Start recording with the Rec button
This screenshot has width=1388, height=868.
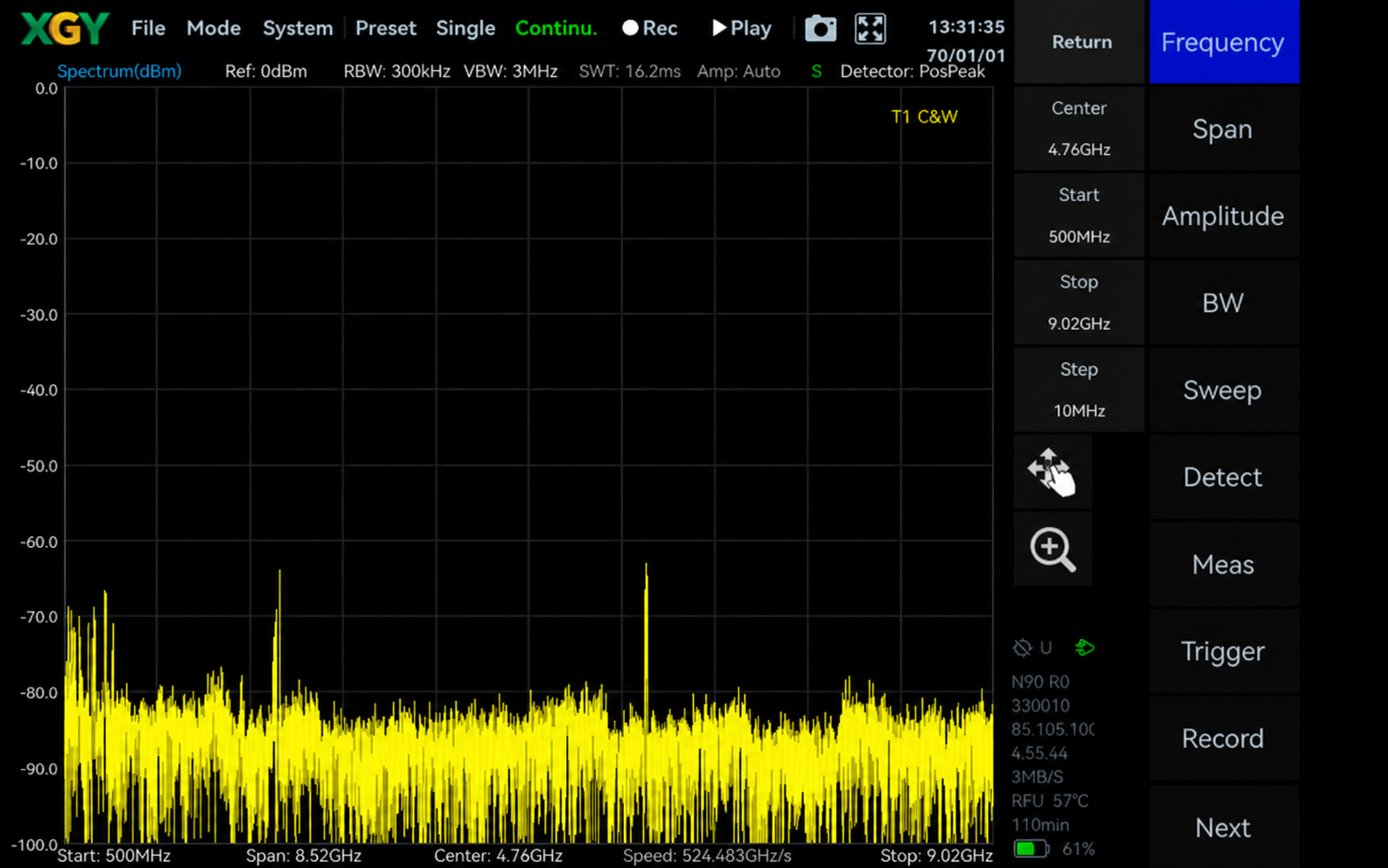tap(649, 28)
